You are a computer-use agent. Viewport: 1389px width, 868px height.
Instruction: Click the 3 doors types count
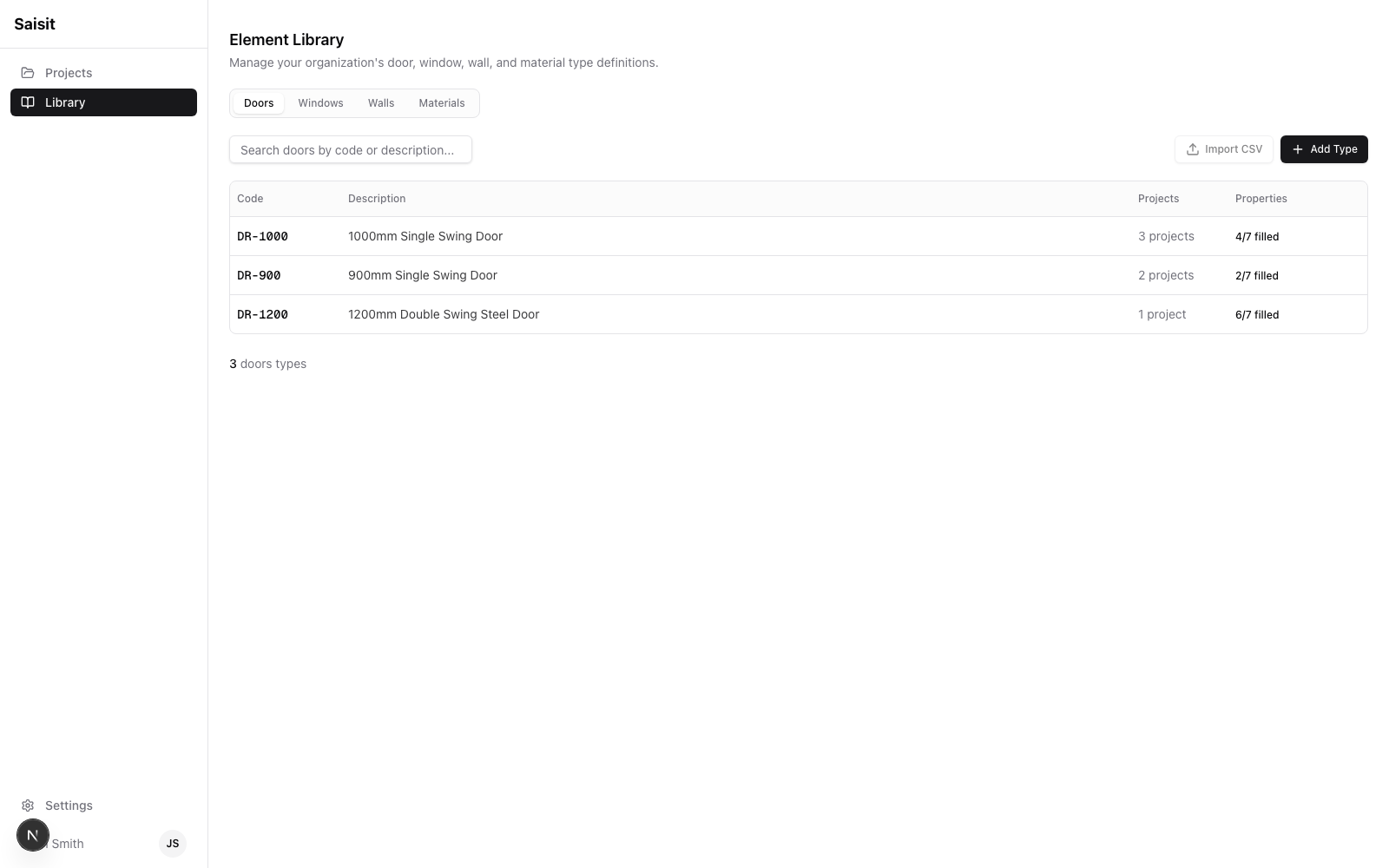[x=267, y=364]
